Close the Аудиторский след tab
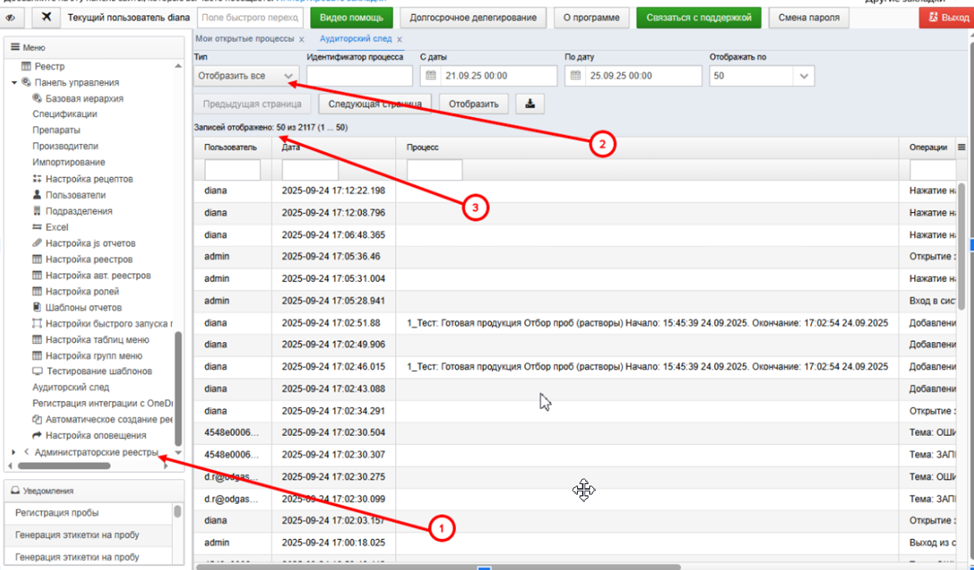Screen dimensions: 974x570 click(x=400, y=39)
